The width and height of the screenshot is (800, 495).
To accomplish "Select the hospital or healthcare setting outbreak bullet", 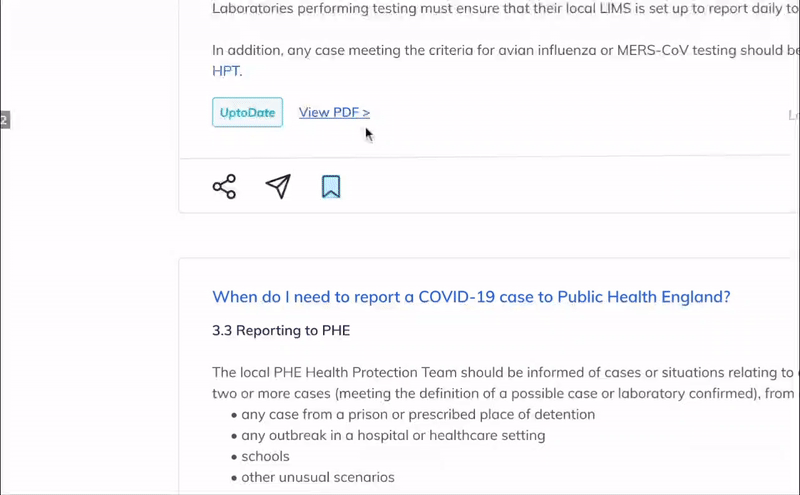I will tap(388, 435).
